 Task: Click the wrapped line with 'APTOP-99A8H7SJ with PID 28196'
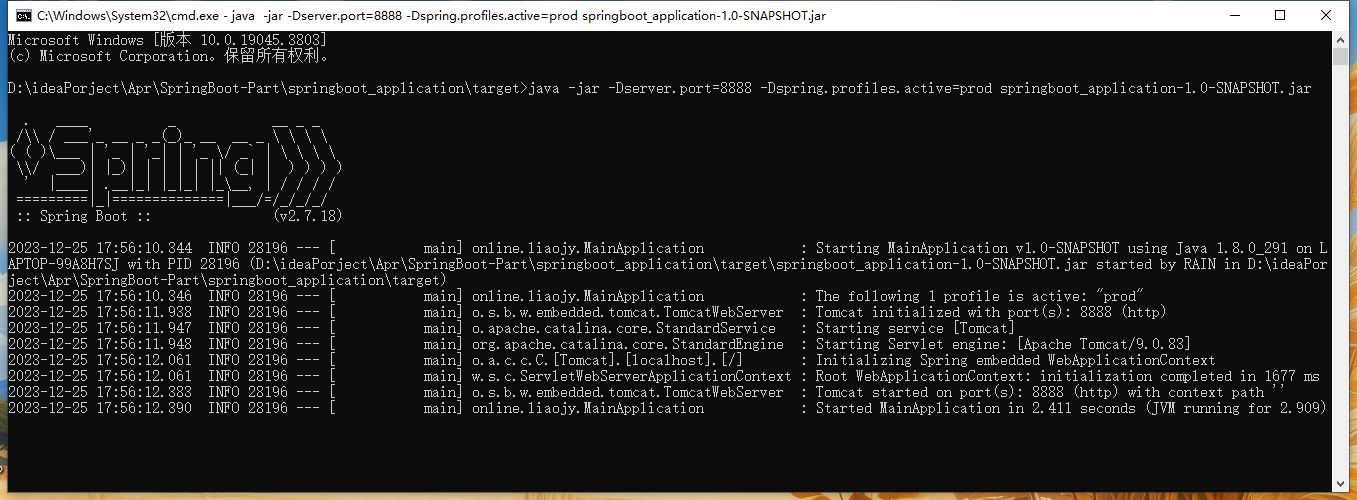667,264
